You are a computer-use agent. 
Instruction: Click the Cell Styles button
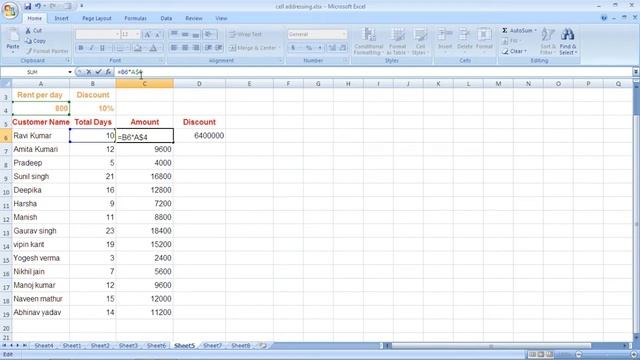[x=420, y=41]
